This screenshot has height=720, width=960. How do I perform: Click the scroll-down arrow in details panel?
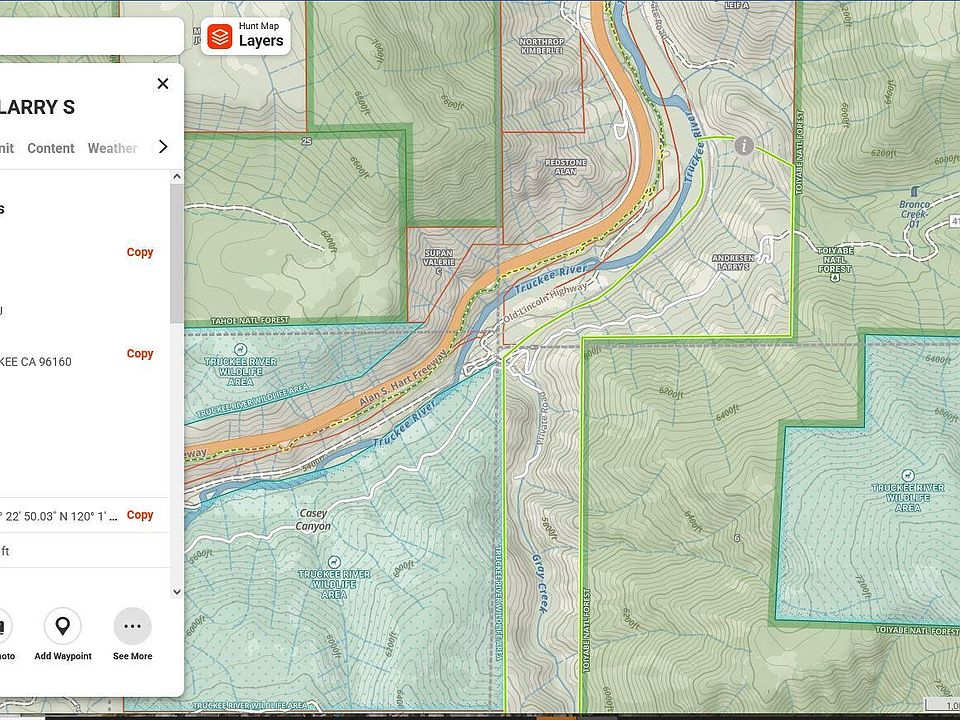tap(177, 591)
